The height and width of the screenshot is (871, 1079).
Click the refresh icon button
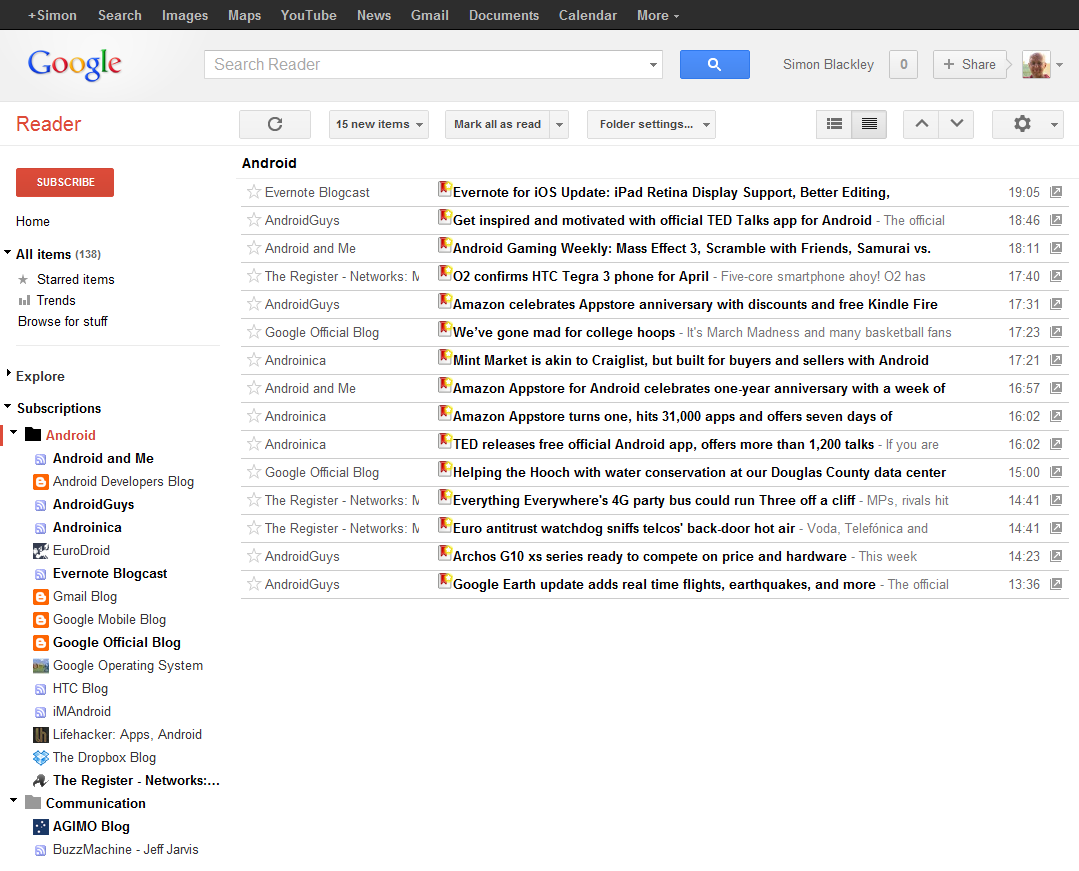tap(275, 125)
